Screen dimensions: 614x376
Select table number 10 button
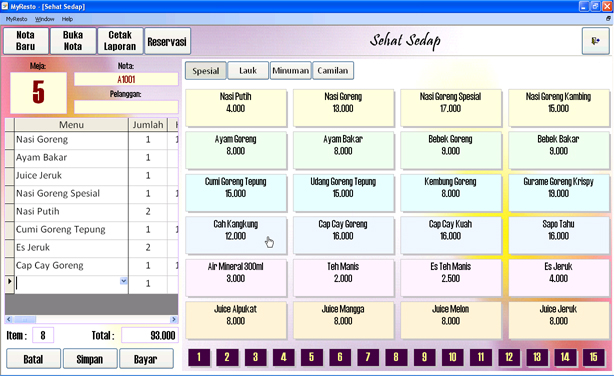(453, 357)
